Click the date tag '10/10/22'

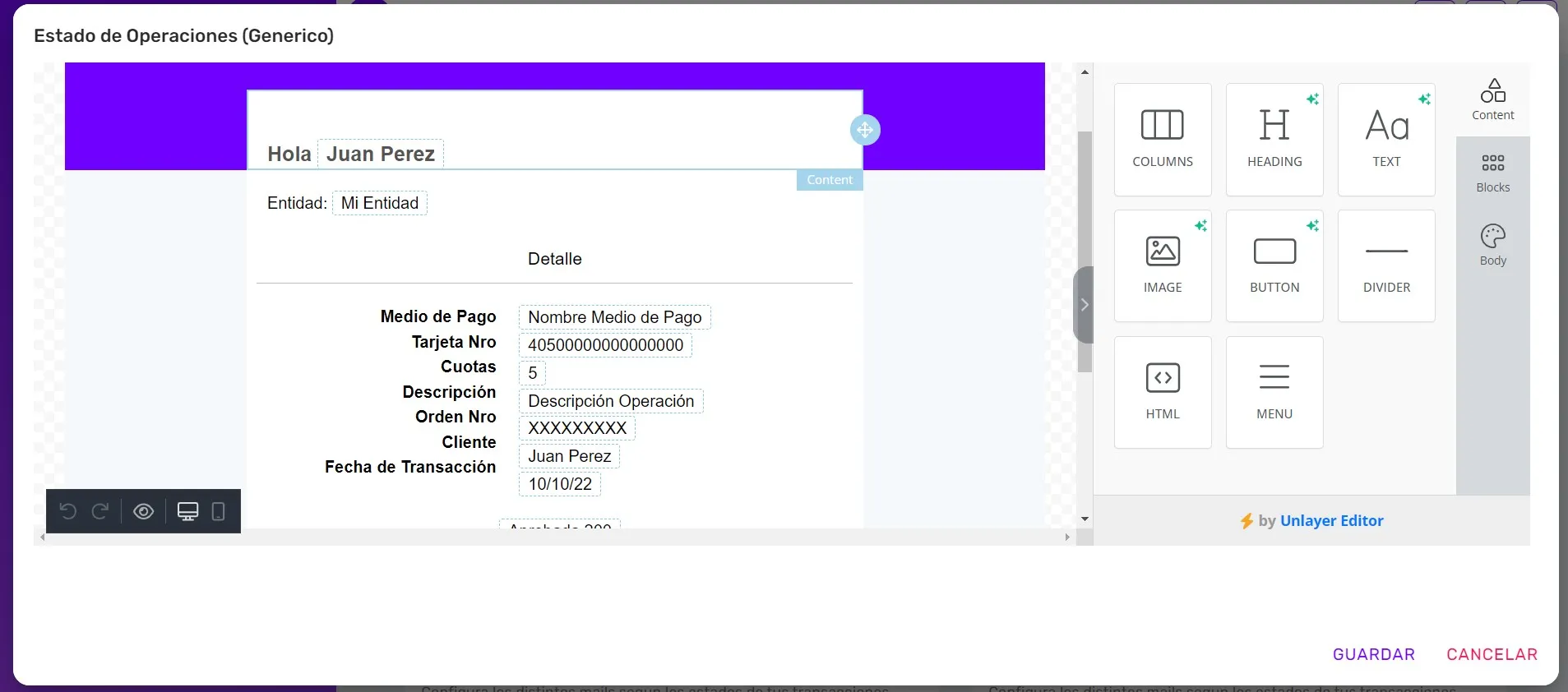tap(560, 484)
